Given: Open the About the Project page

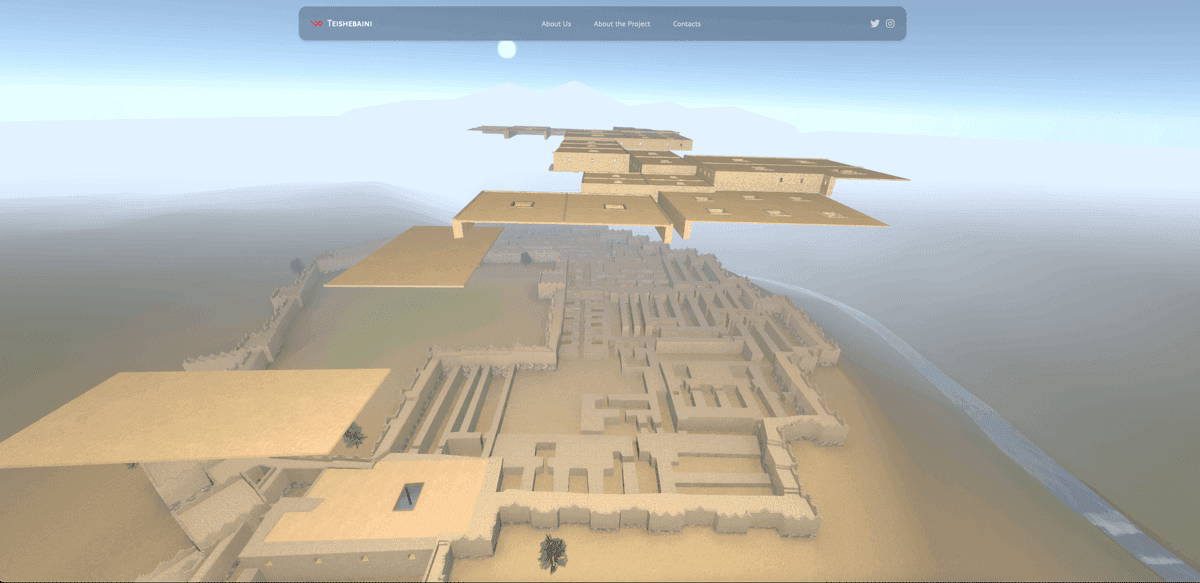Looking at the screenshot, I should [621, 23].
